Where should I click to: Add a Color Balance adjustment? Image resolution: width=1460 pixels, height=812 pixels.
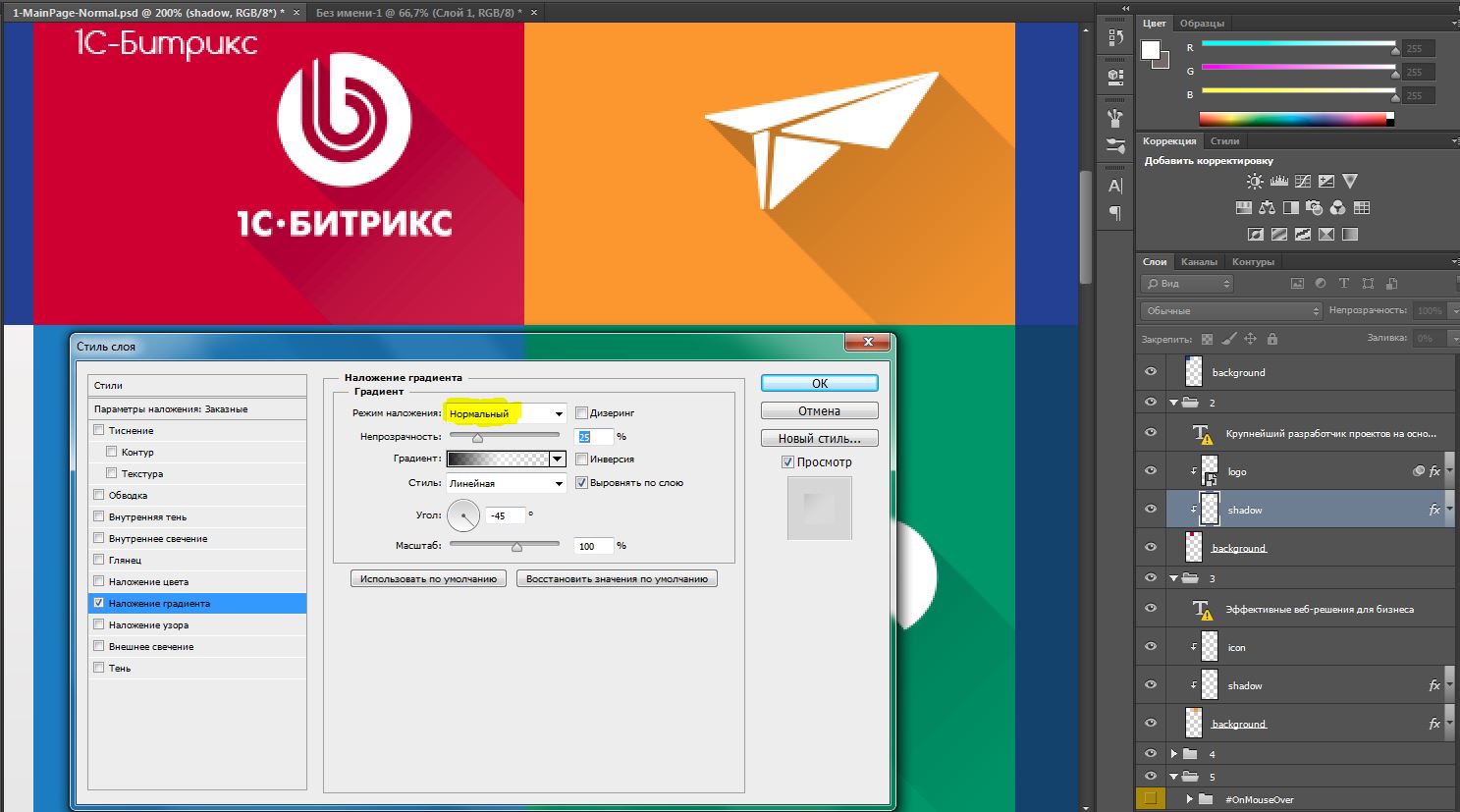click(x=1267, y=208)
